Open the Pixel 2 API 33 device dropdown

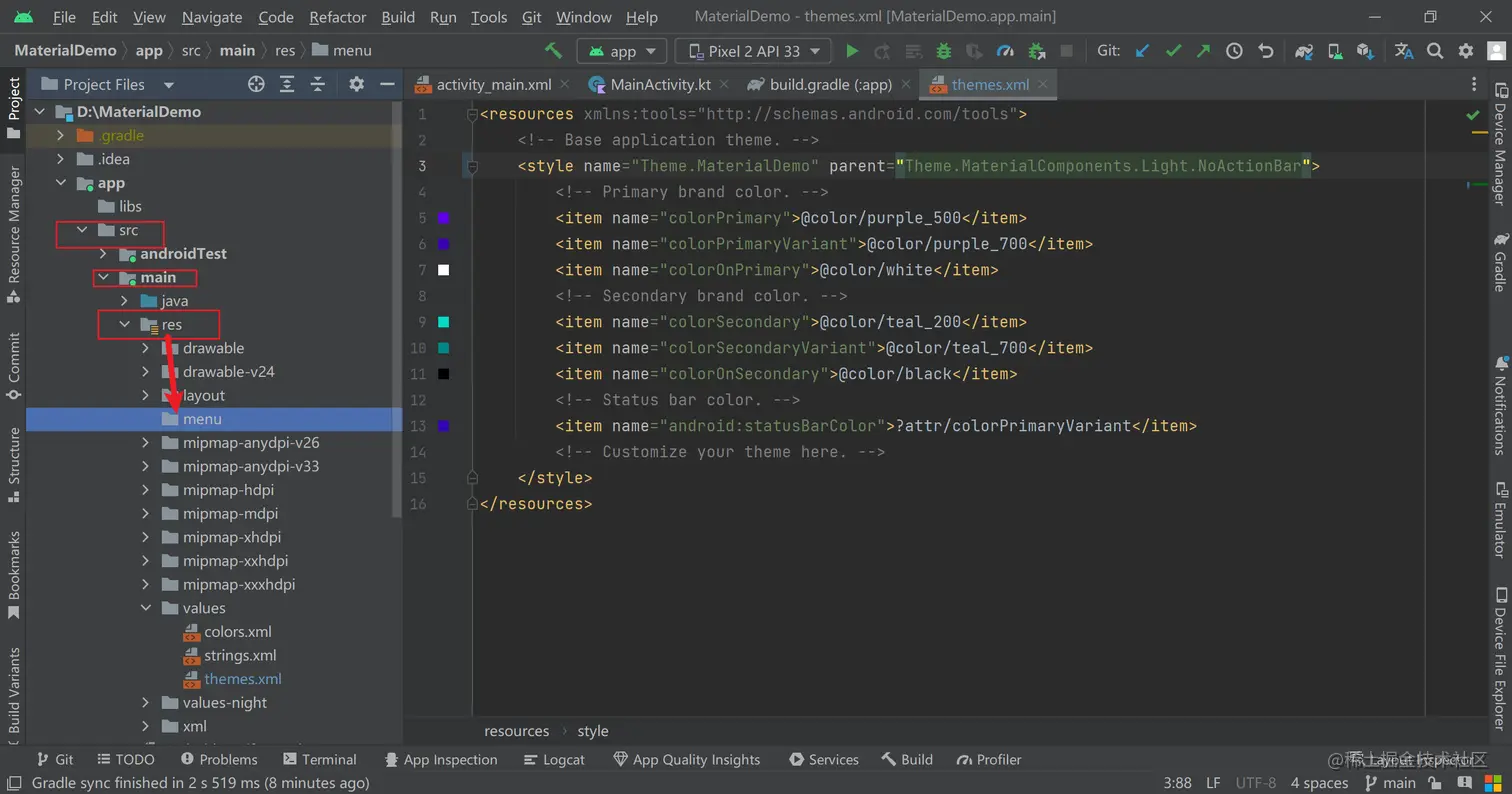click(x=753, y=51)
